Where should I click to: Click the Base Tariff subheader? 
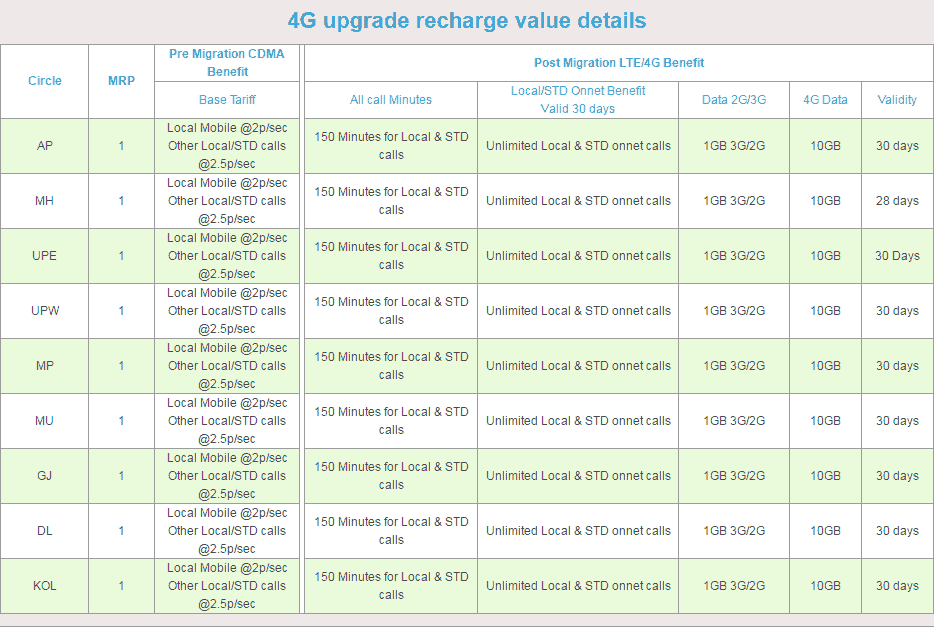point(228,100)
